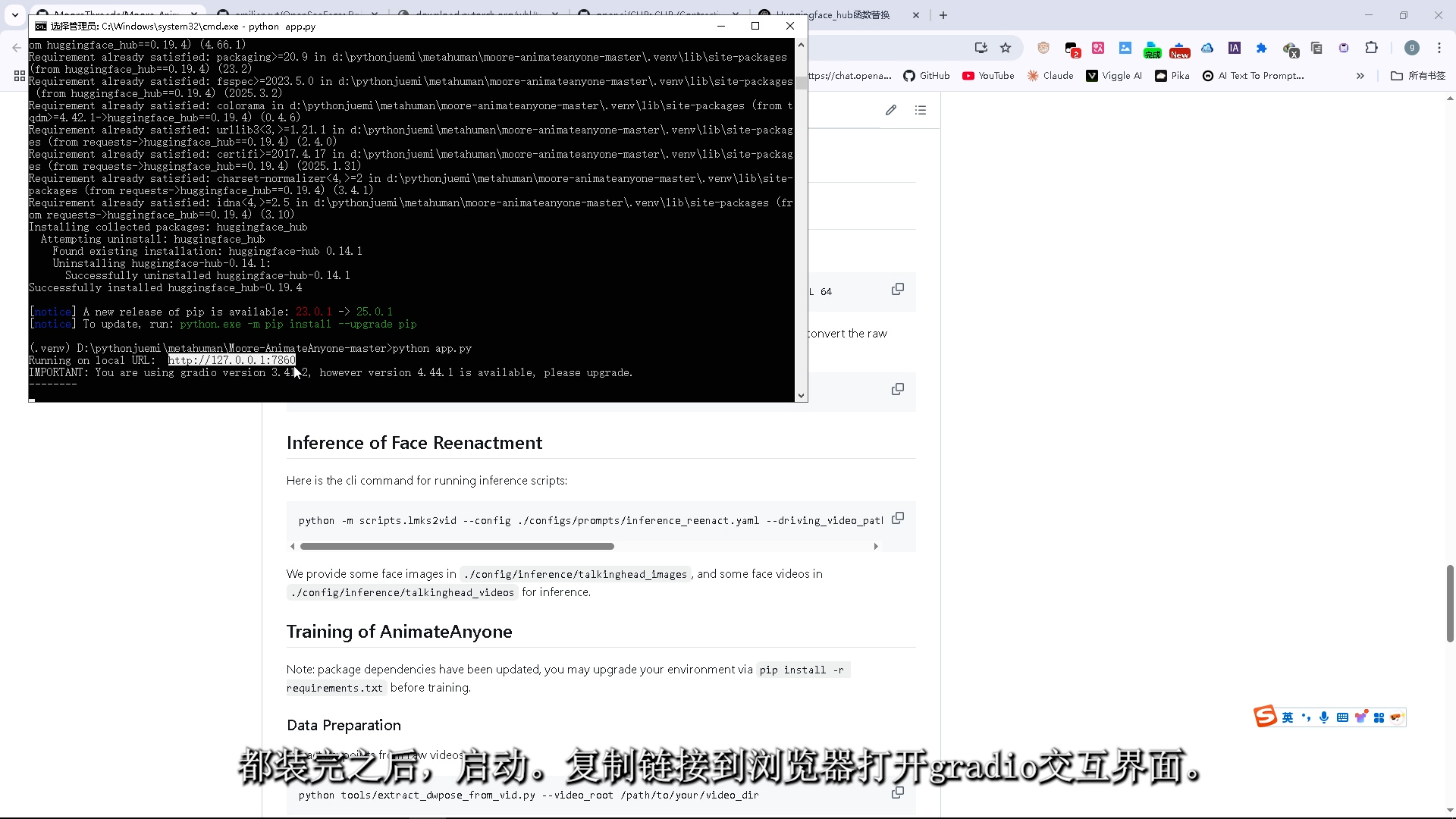Open the README outline list icon
The image size is (1456, 819).
921,111
